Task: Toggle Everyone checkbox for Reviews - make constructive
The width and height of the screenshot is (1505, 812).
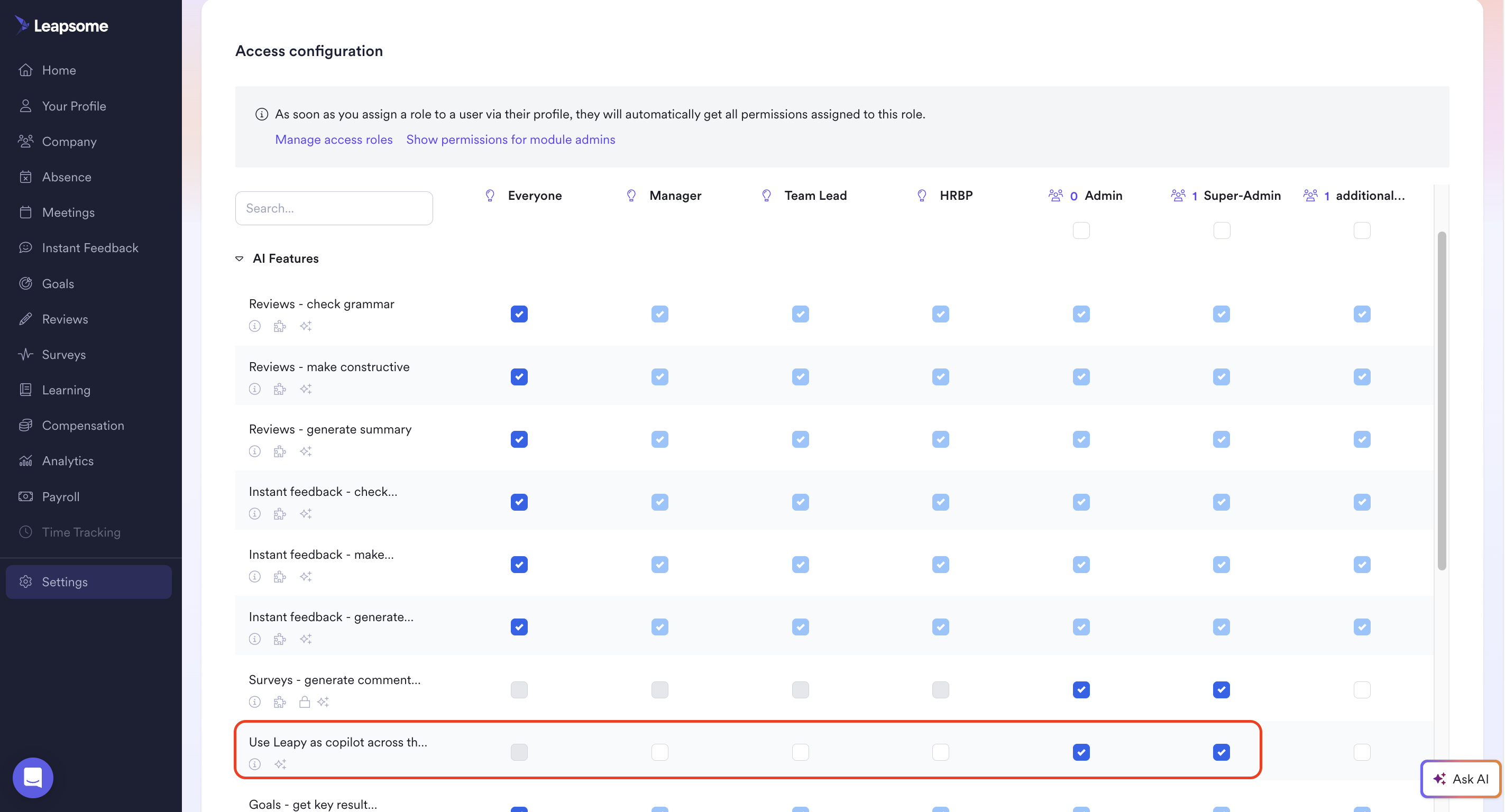Action: 519,377
